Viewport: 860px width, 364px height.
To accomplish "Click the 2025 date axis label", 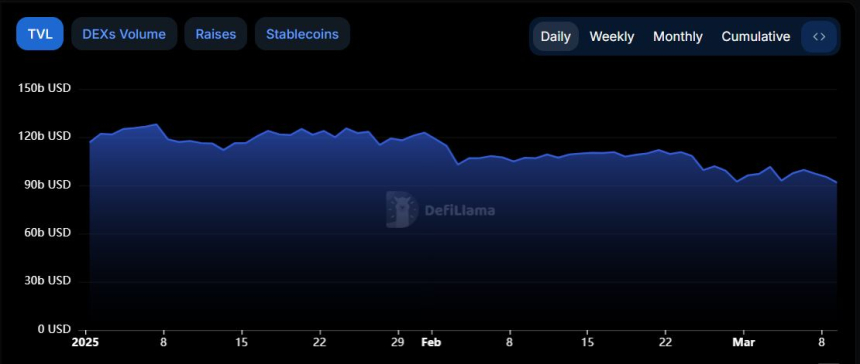I will (x=86, y=343).
